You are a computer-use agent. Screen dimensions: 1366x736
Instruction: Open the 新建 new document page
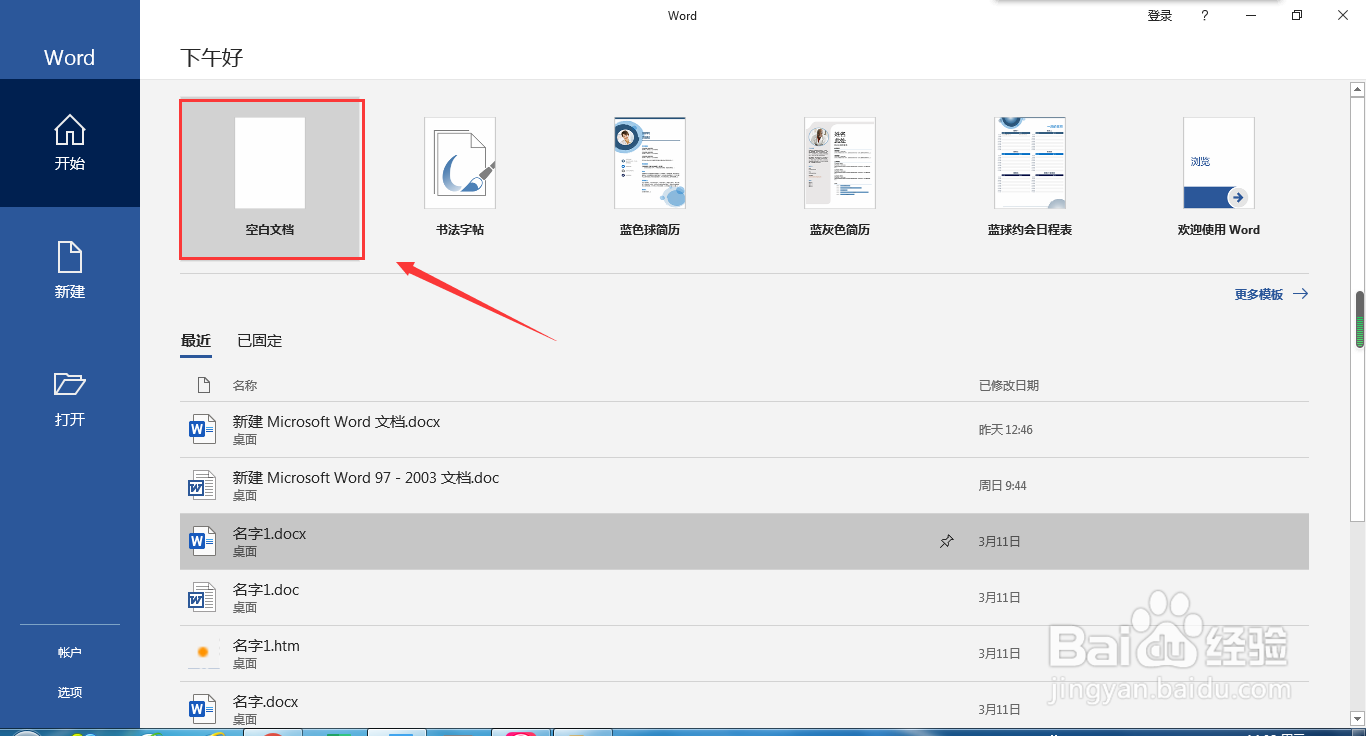click(x=70, y=271)
